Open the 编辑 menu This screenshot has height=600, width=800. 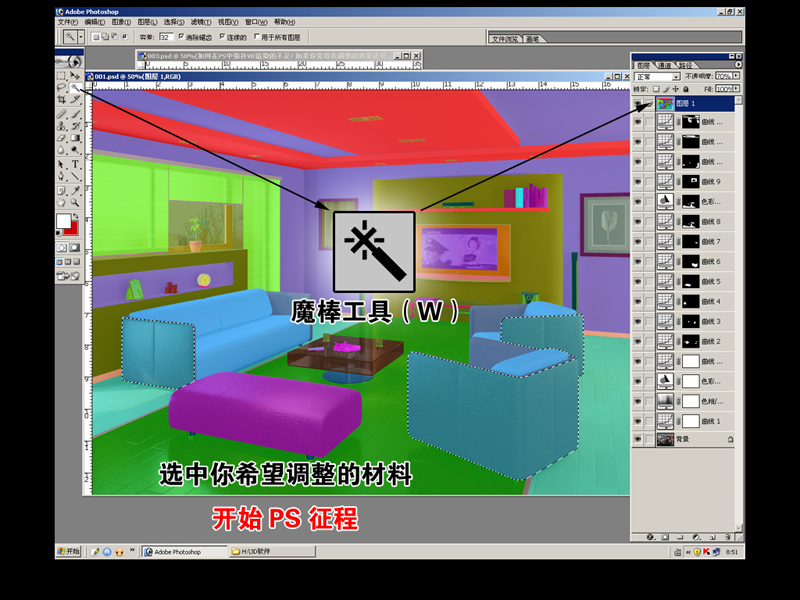point(94,22)
